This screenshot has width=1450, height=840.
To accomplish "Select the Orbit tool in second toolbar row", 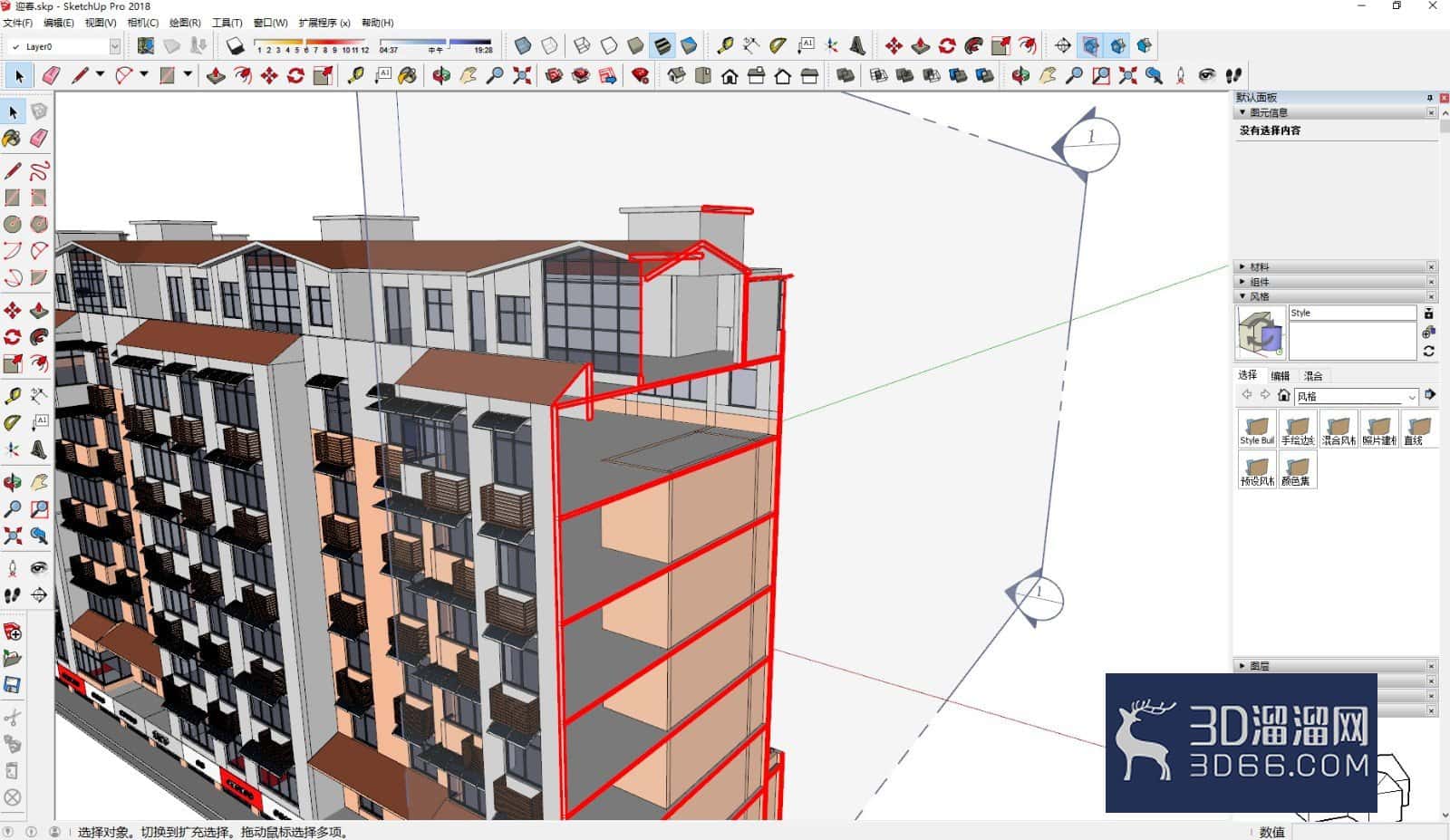I will click(x=441, y=75).
